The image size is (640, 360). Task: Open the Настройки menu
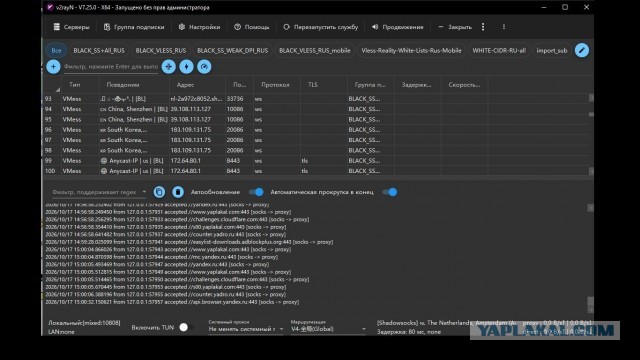[199, 27]
